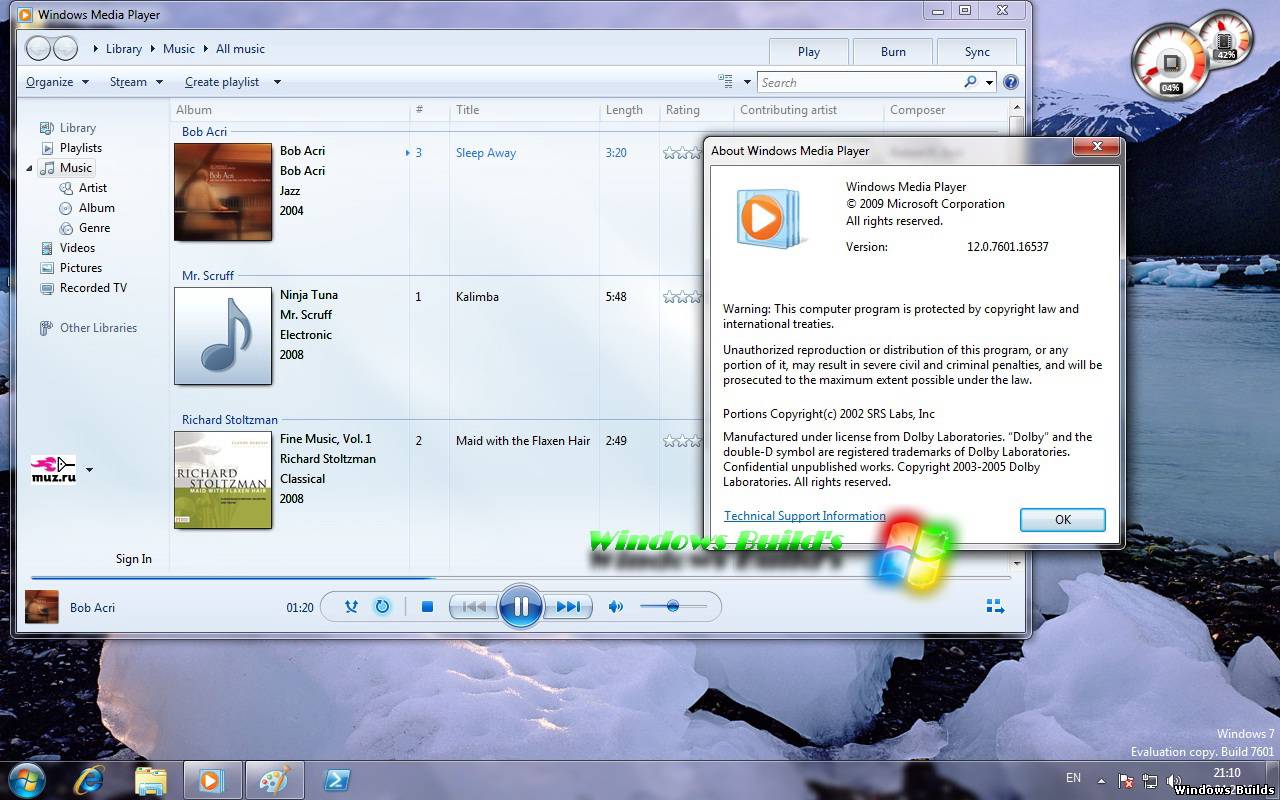Skip to the previous track
The image size is (1280, 800).
474,606
